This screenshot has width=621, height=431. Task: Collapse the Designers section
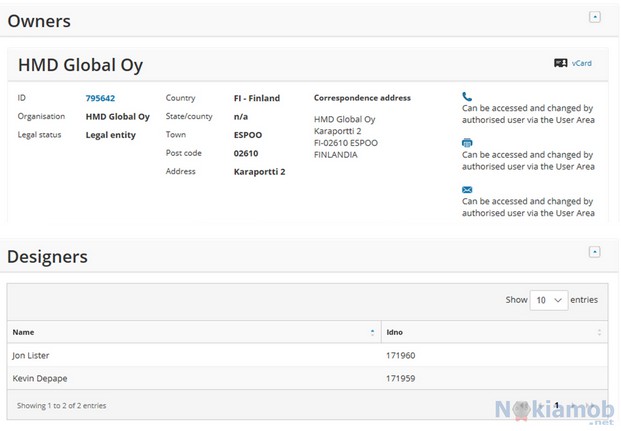click(x=595, y=252)
